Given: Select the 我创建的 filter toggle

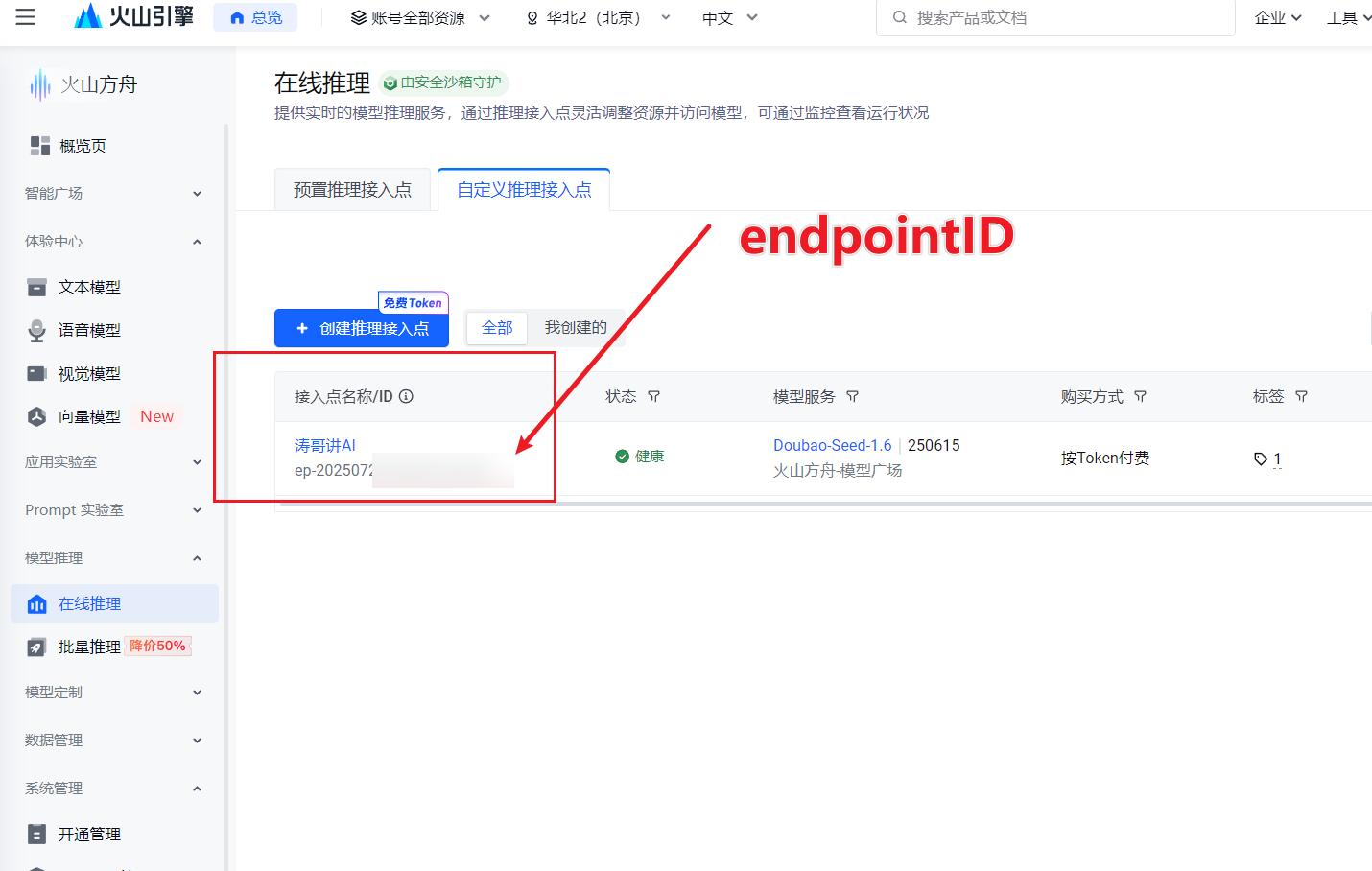Looking at the screenshot, I should pyautogui.click(x=576, y=328).
